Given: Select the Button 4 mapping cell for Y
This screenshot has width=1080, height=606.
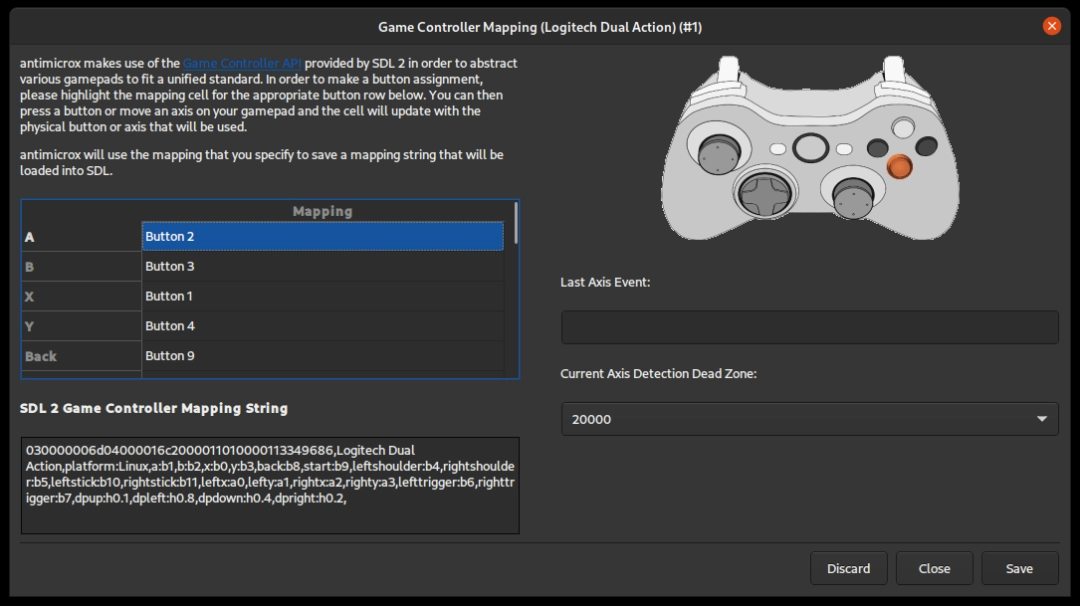Looking at the screenshot, I should (322, 325).
